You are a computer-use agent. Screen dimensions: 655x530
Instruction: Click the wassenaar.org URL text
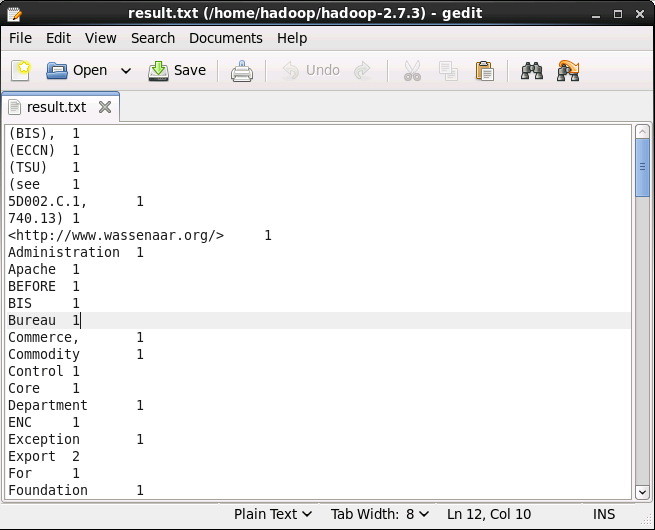click(x=116, y=236)
